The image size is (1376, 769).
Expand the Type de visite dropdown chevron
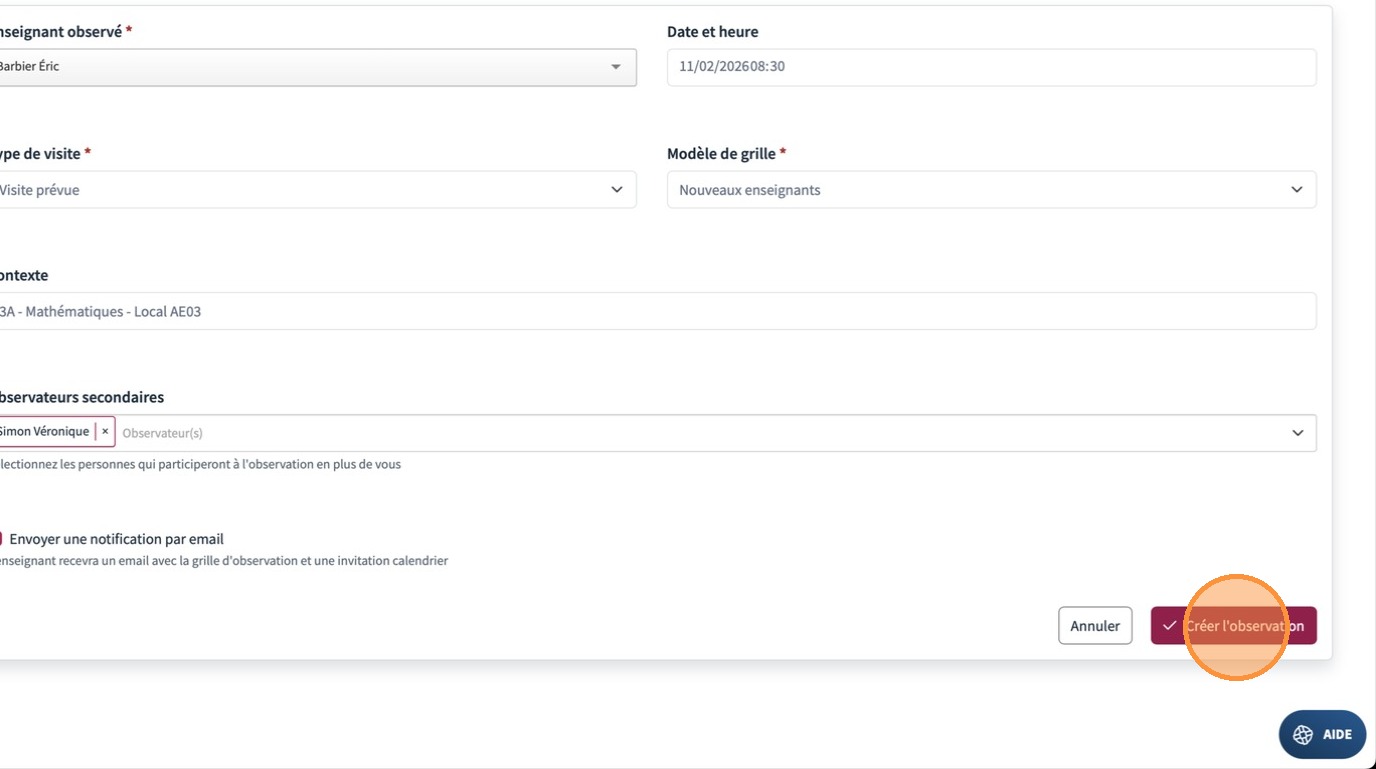click(x=616, y=190)
